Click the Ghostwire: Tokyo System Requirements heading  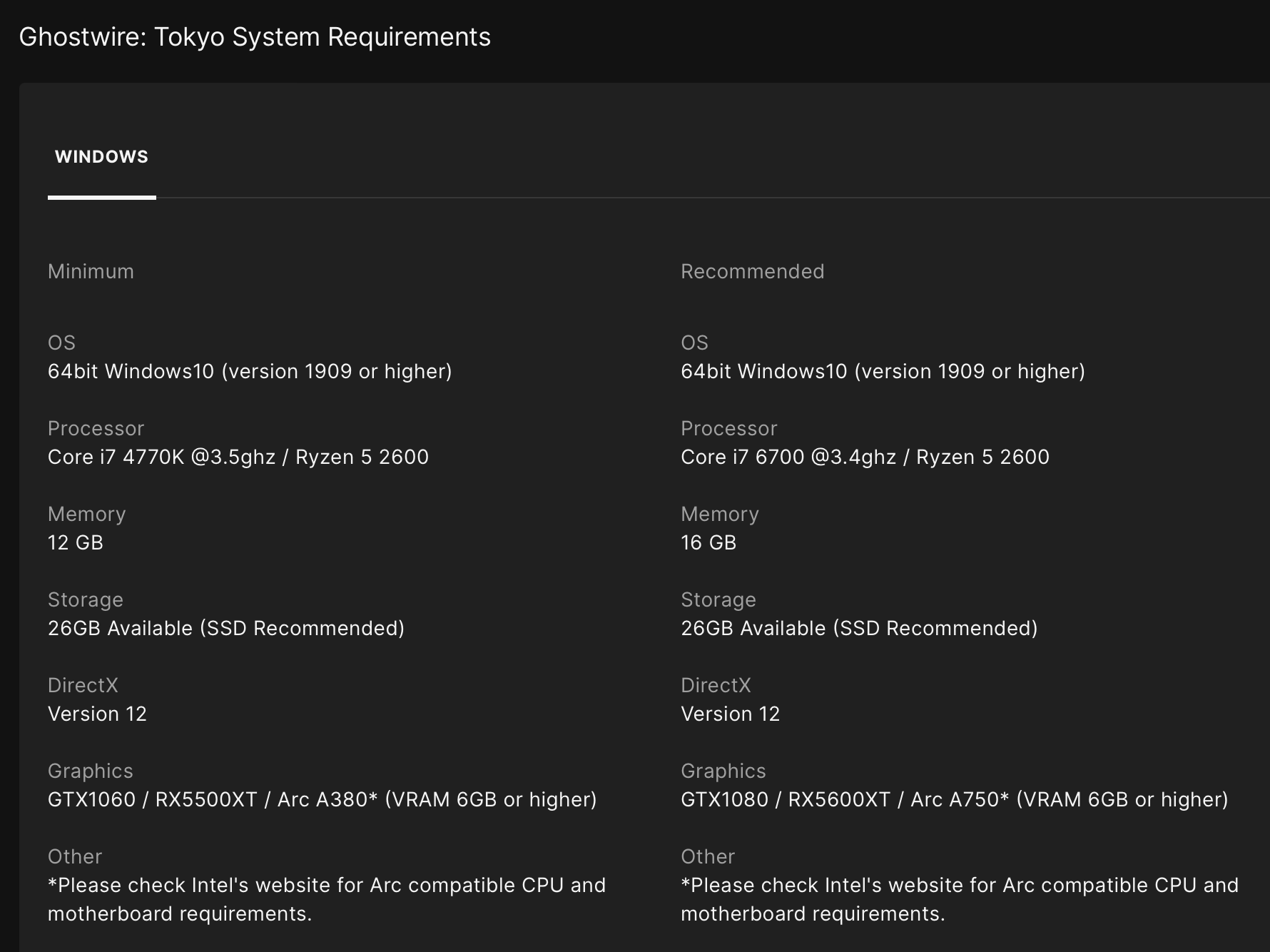click(x=255, y=37)
